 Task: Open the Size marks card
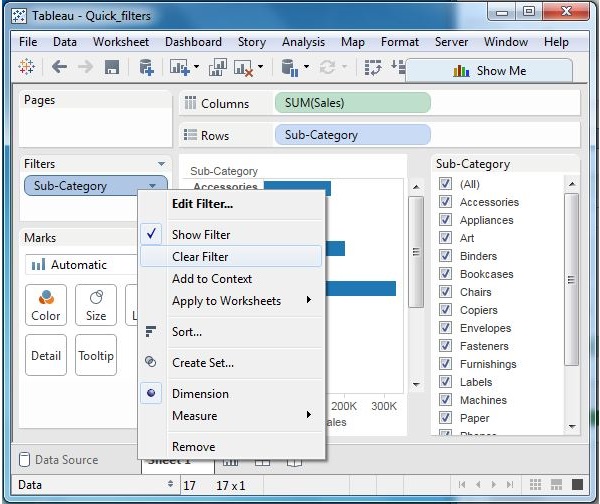point(96,304)
